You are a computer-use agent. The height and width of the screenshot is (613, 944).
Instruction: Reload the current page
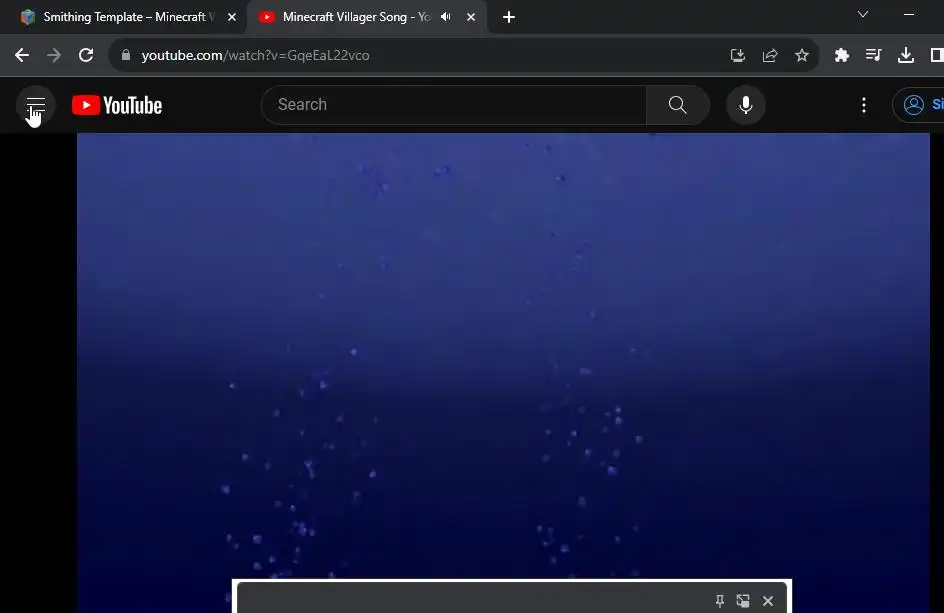click(86, 55)
